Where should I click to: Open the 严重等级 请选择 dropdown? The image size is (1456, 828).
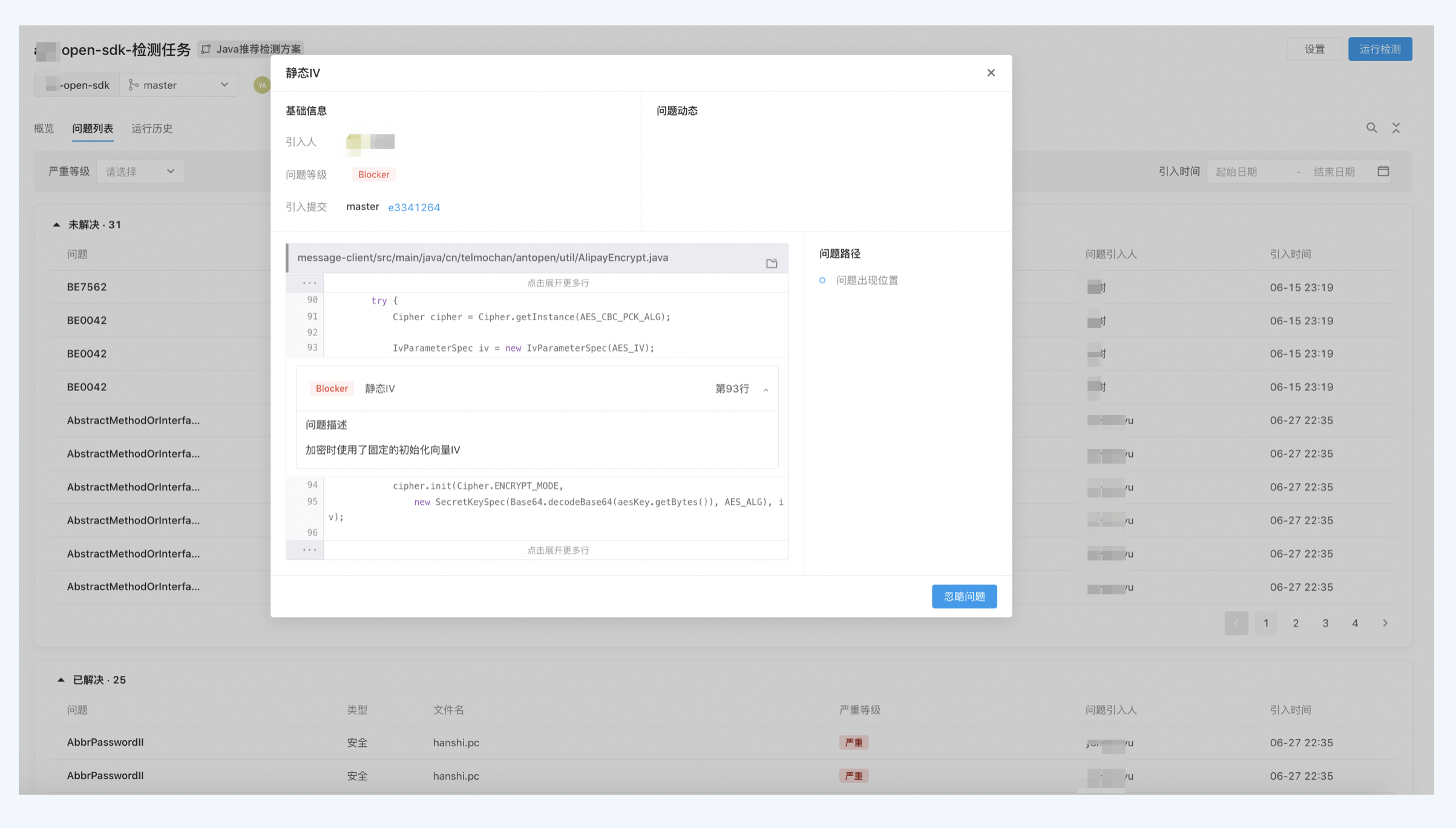(140, 171)
